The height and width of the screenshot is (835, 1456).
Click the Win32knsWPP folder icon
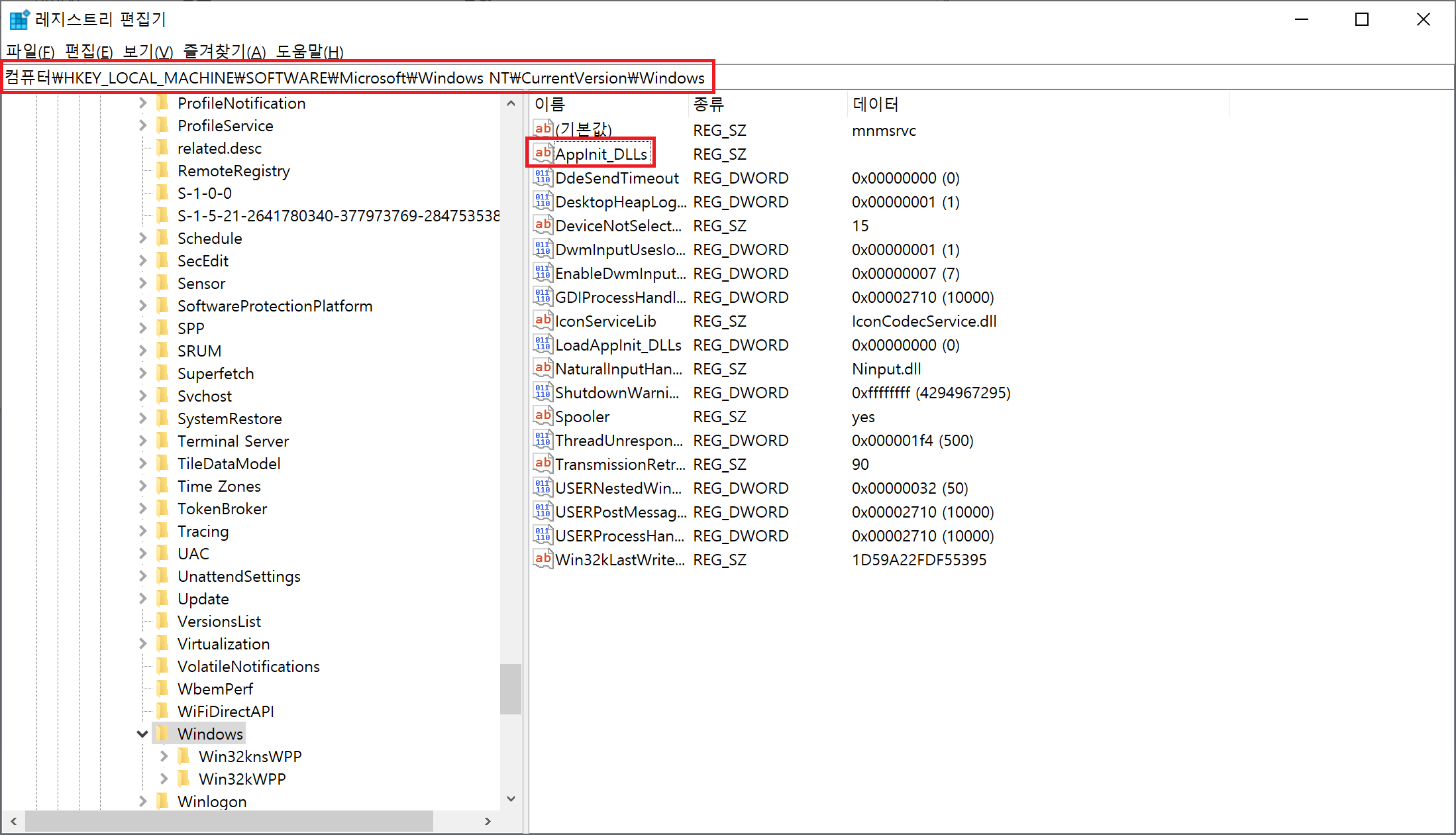click(x=184, y=756)
